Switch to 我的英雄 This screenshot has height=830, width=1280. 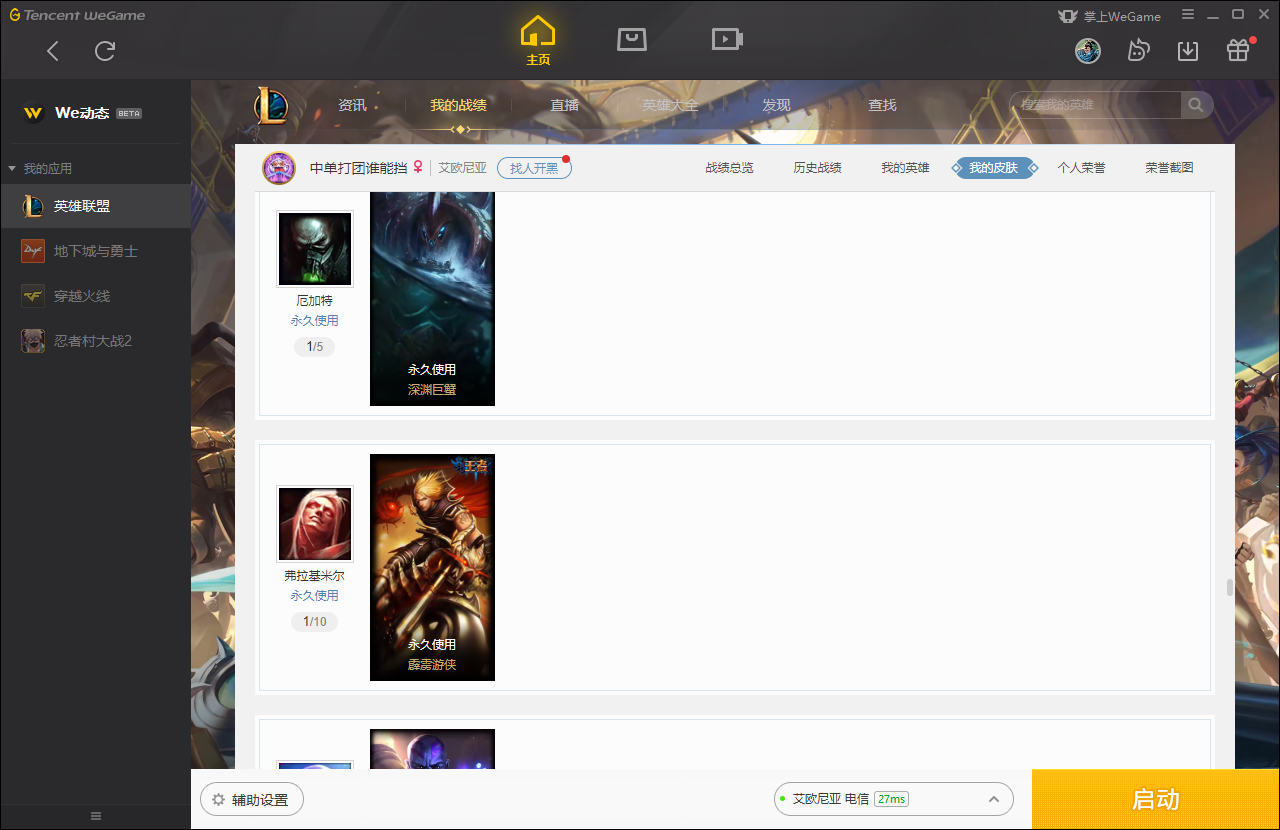(x=905, y=168)
